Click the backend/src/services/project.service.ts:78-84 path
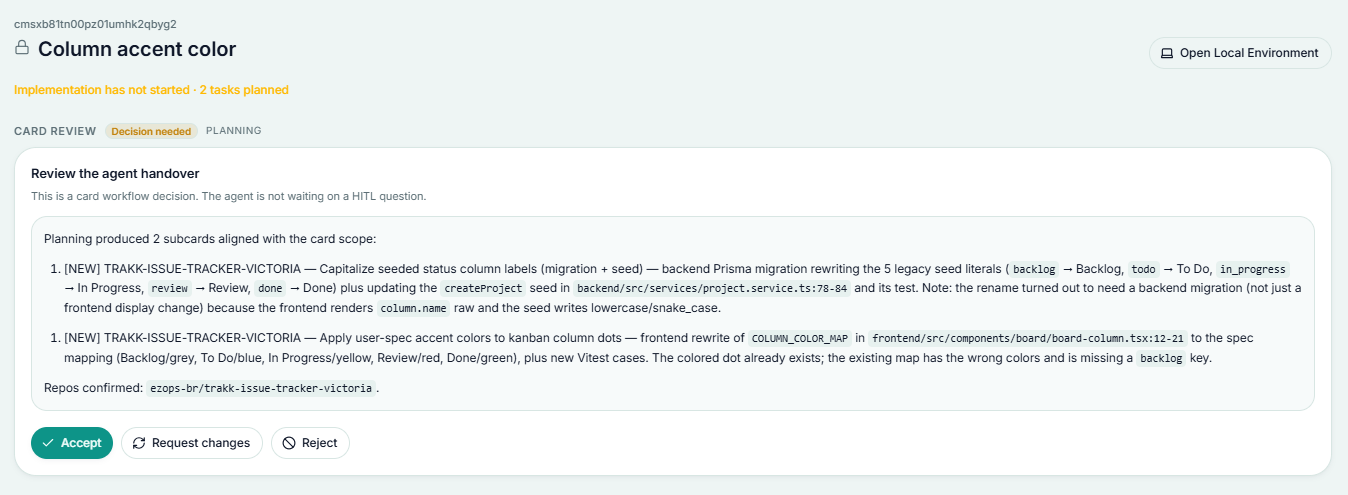This screenshot has height=495, width=1348. tap(713, 289)
